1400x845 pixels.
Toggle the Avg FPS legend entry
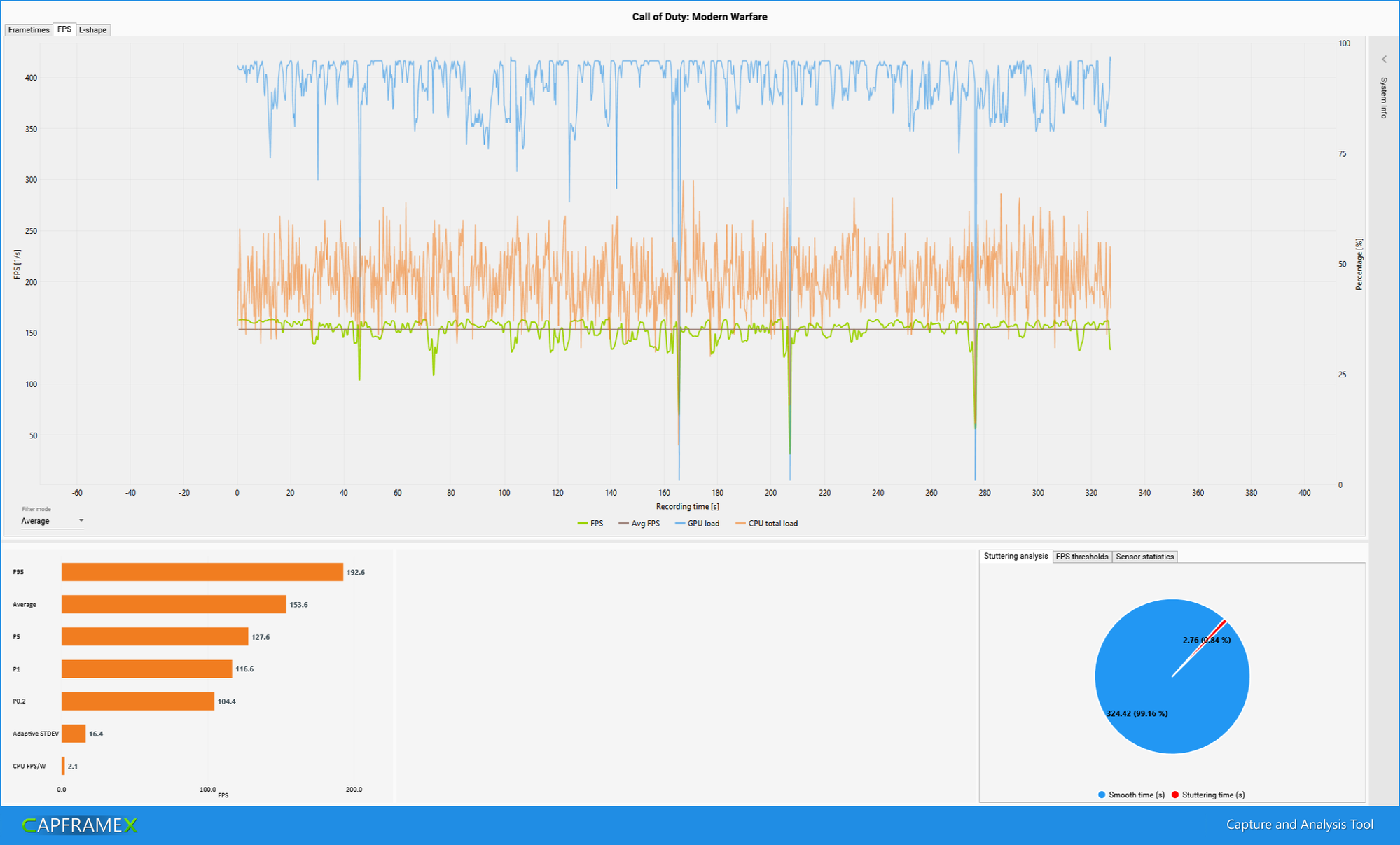click(x=639, y=524)
